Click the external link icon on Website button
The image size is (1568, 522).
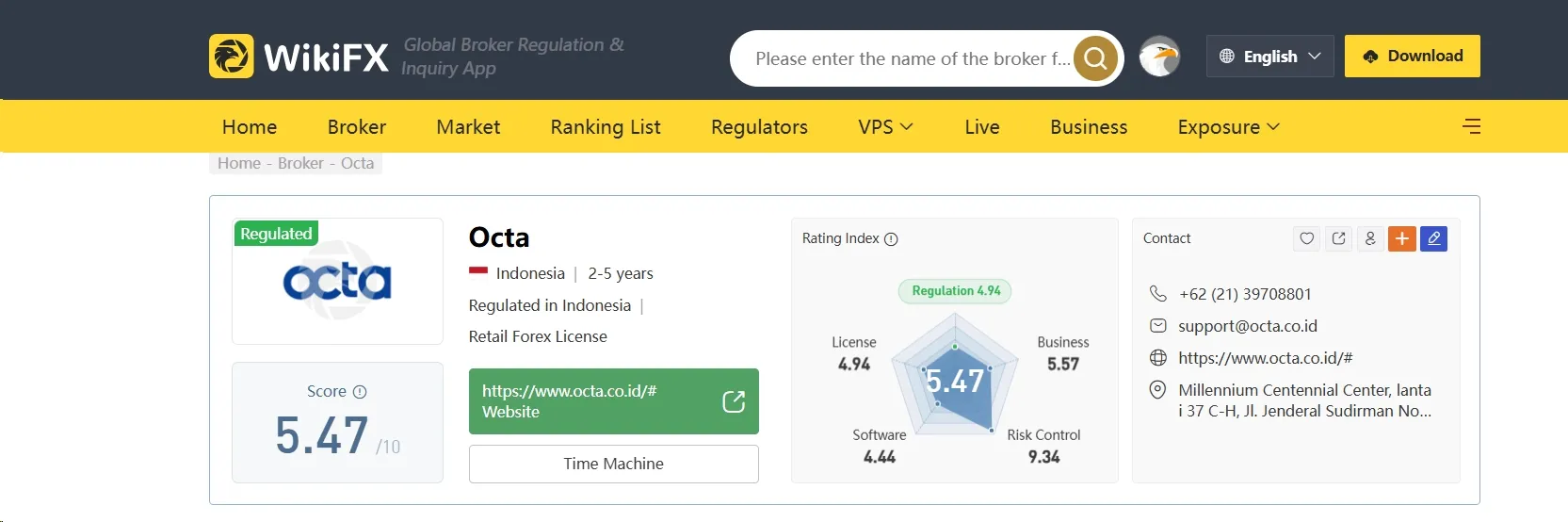click(734, 401)
